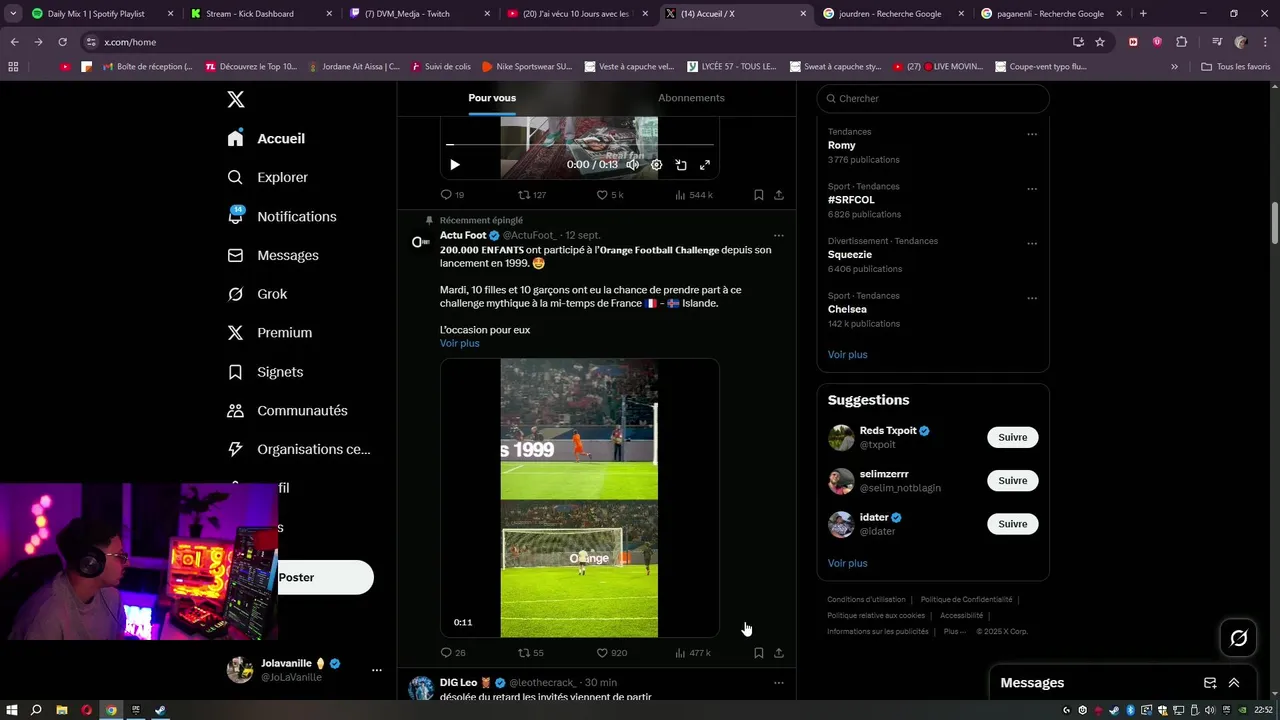Follow selimzerrr
Image resolution: width=1280 pixels, height=720 pixels.
click(1012, 481)
